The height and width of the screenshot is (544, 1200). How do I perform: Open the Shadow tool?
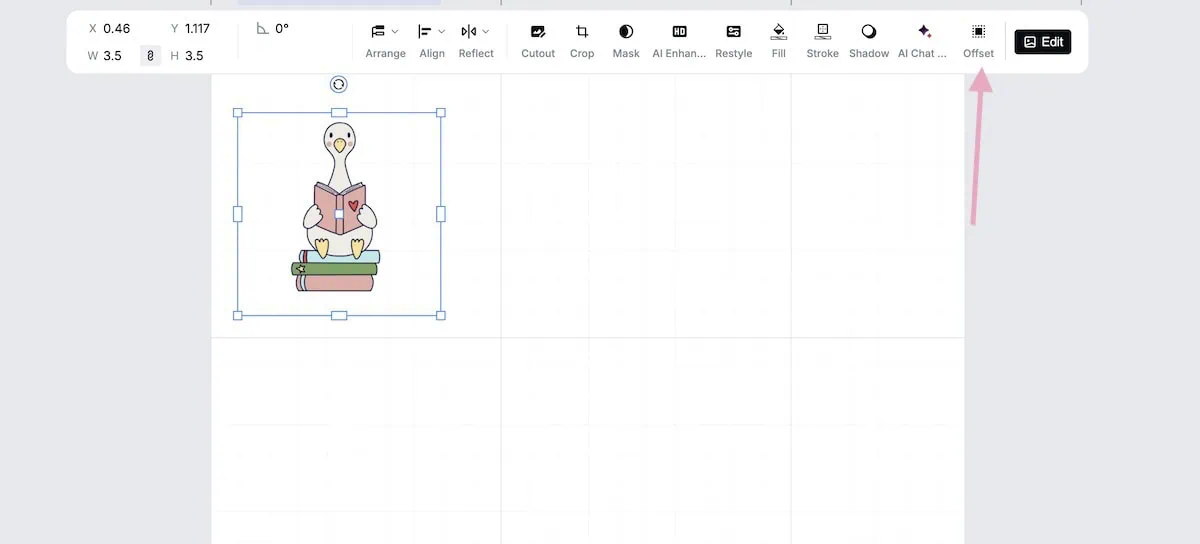click(869, 41)
